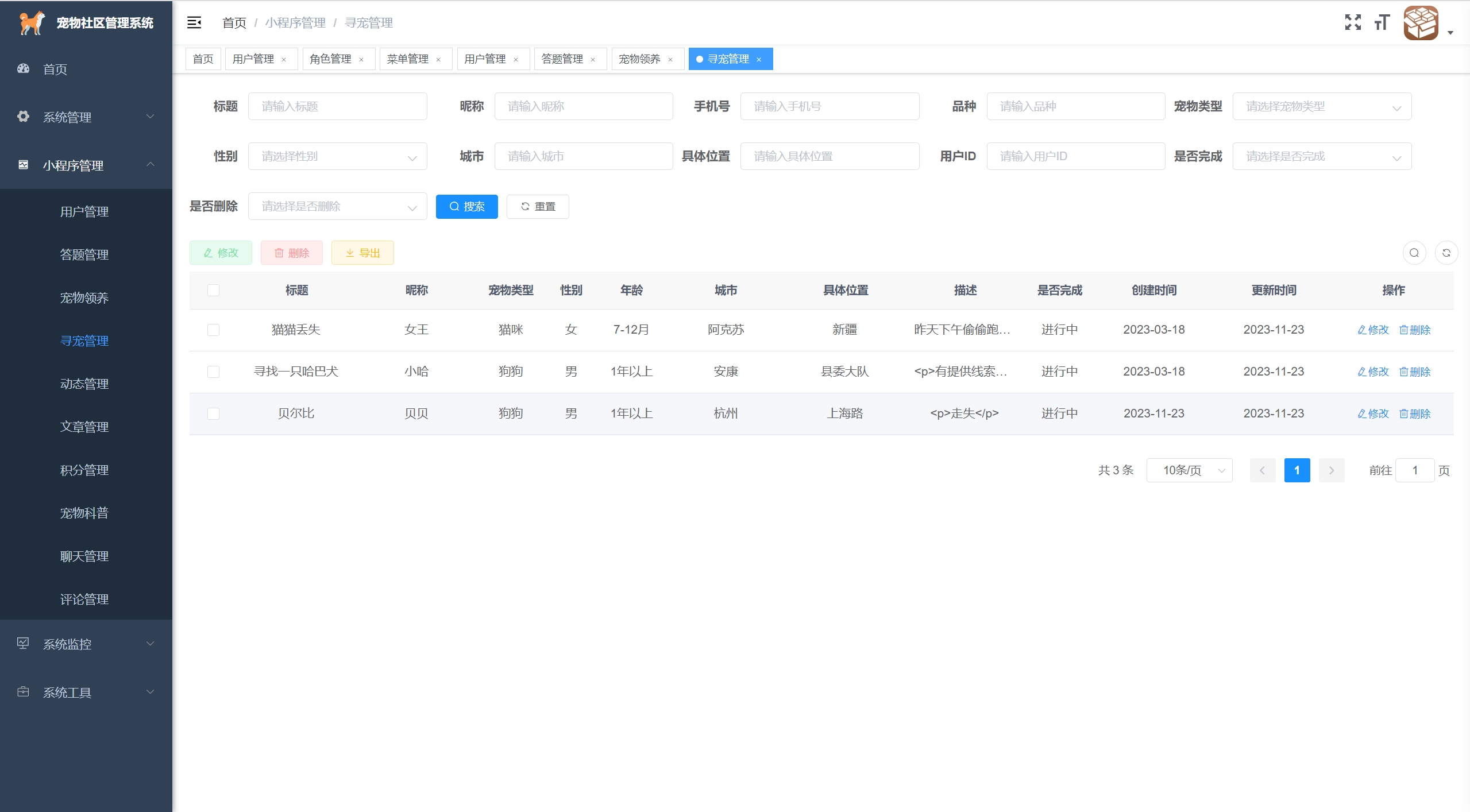Screen dimensions: 1470x812
Task: Select all rows via header checkbox
Action: coord(213,290)
